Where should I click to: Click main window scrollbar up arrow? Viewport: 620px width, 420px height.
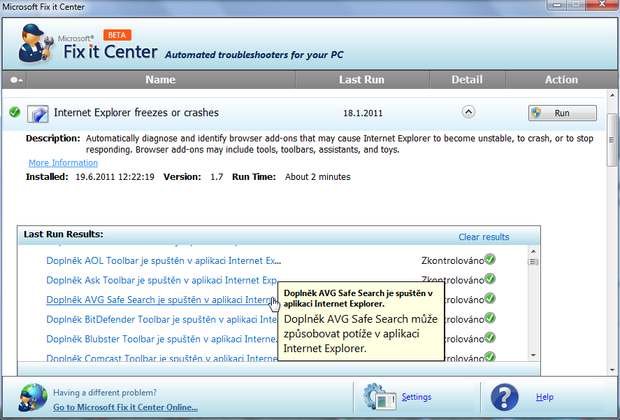pyautogui.click(x=612, y=95)
